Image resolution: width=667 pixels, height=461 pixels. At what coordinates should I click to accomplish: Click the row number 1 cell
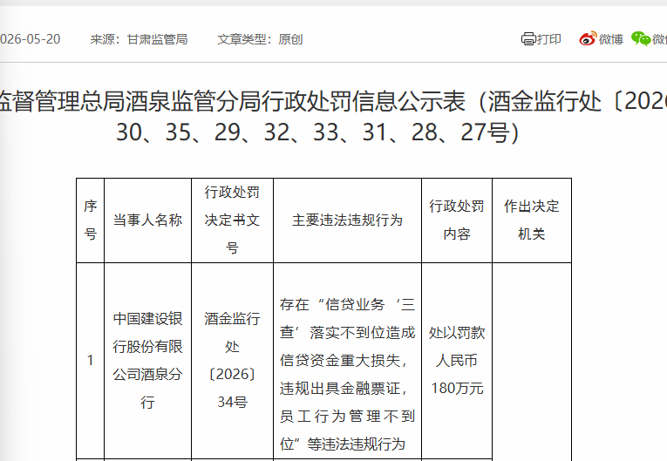point(90,361)
